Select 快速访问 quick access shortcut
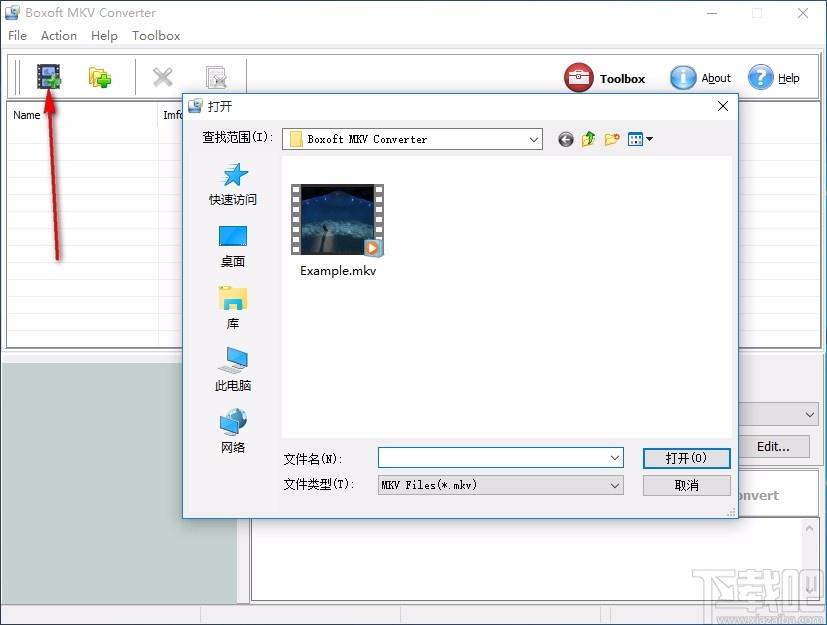This screenshot has width=827, height=625. (x=233, y=184)
